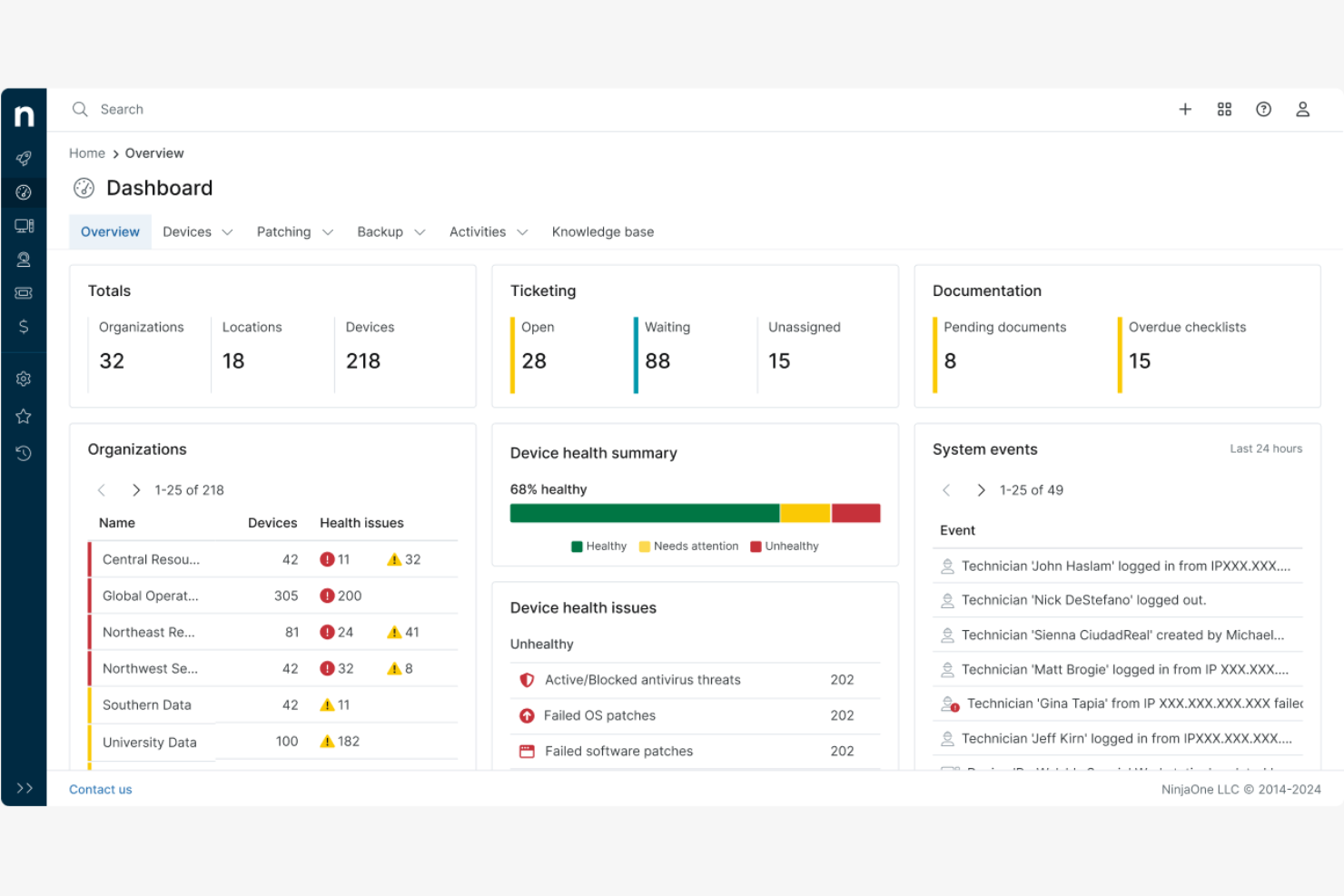Image resolution: width=1344 pixels, height=896 pixels.
Task: Open the apps grid icon in header
Action: (x=1224, y=109)
